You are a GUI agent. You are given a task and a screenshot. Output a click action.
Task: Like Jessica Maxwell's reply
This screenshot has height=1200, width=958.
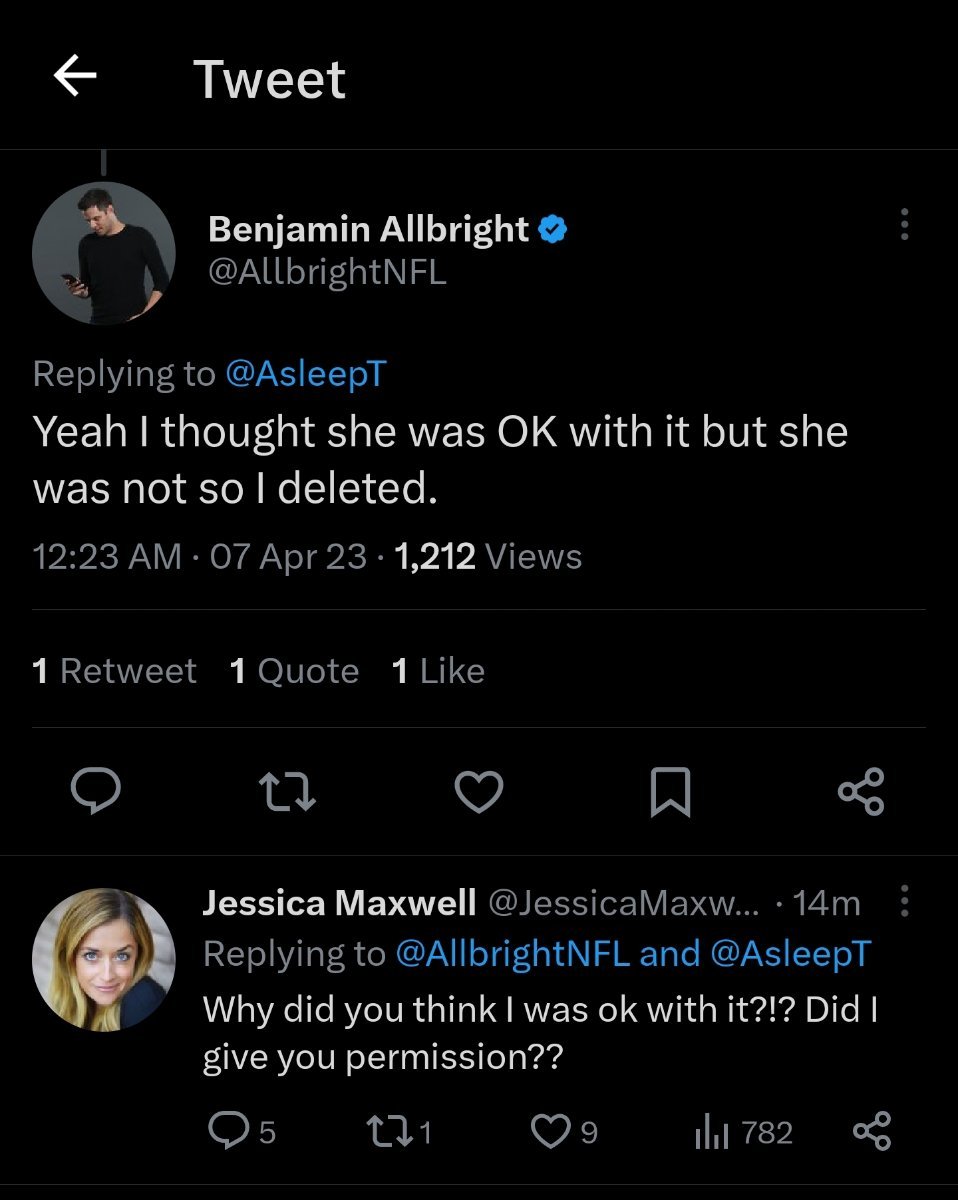pyautogui.click(x=549, y=1131)
